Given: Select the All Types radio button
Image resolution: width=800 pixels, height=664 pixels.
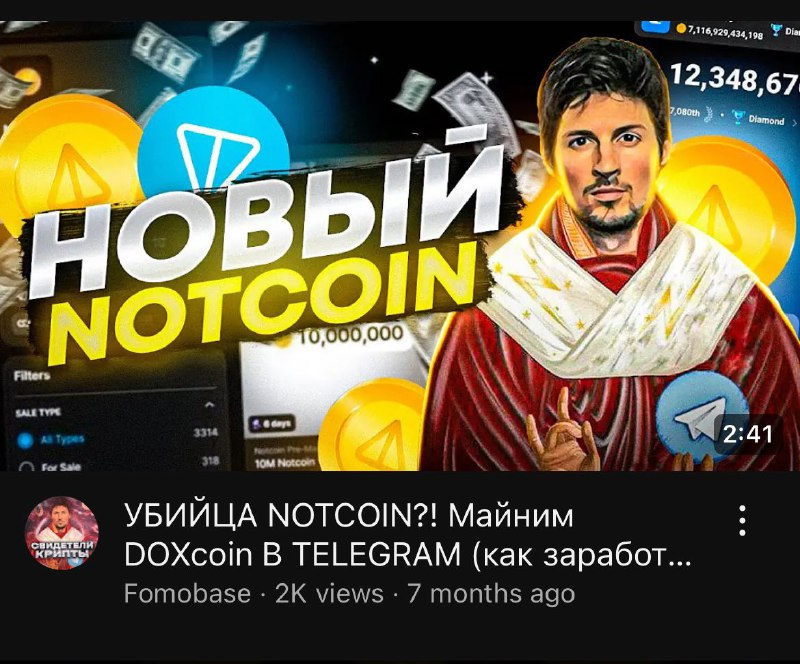Looking at the screenshot, I should coord(24,440).
